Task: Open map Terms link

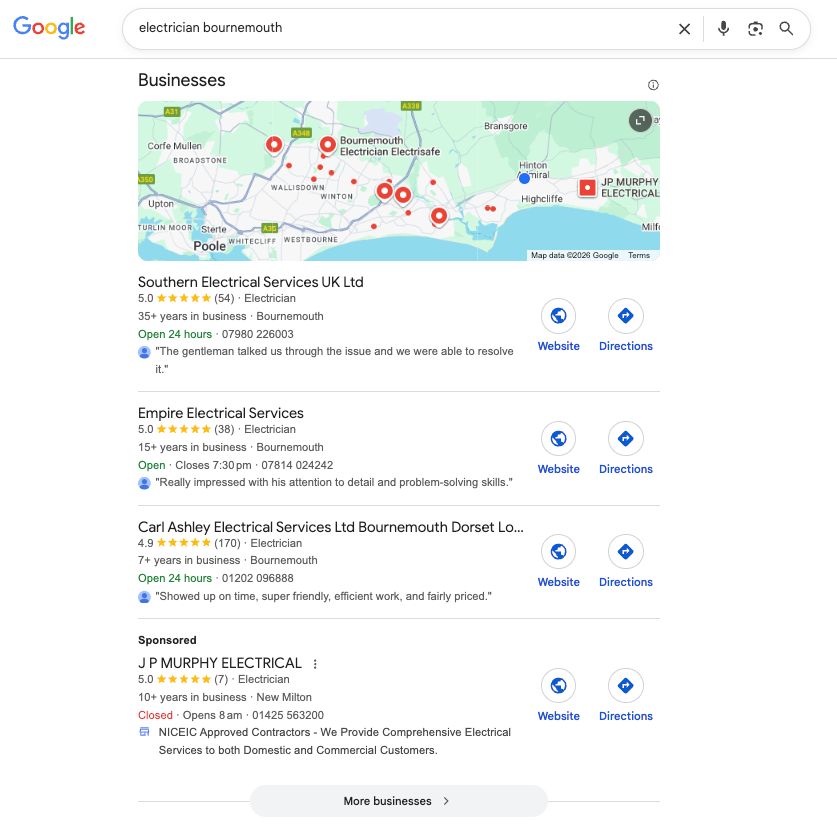Action: point(638,255)
